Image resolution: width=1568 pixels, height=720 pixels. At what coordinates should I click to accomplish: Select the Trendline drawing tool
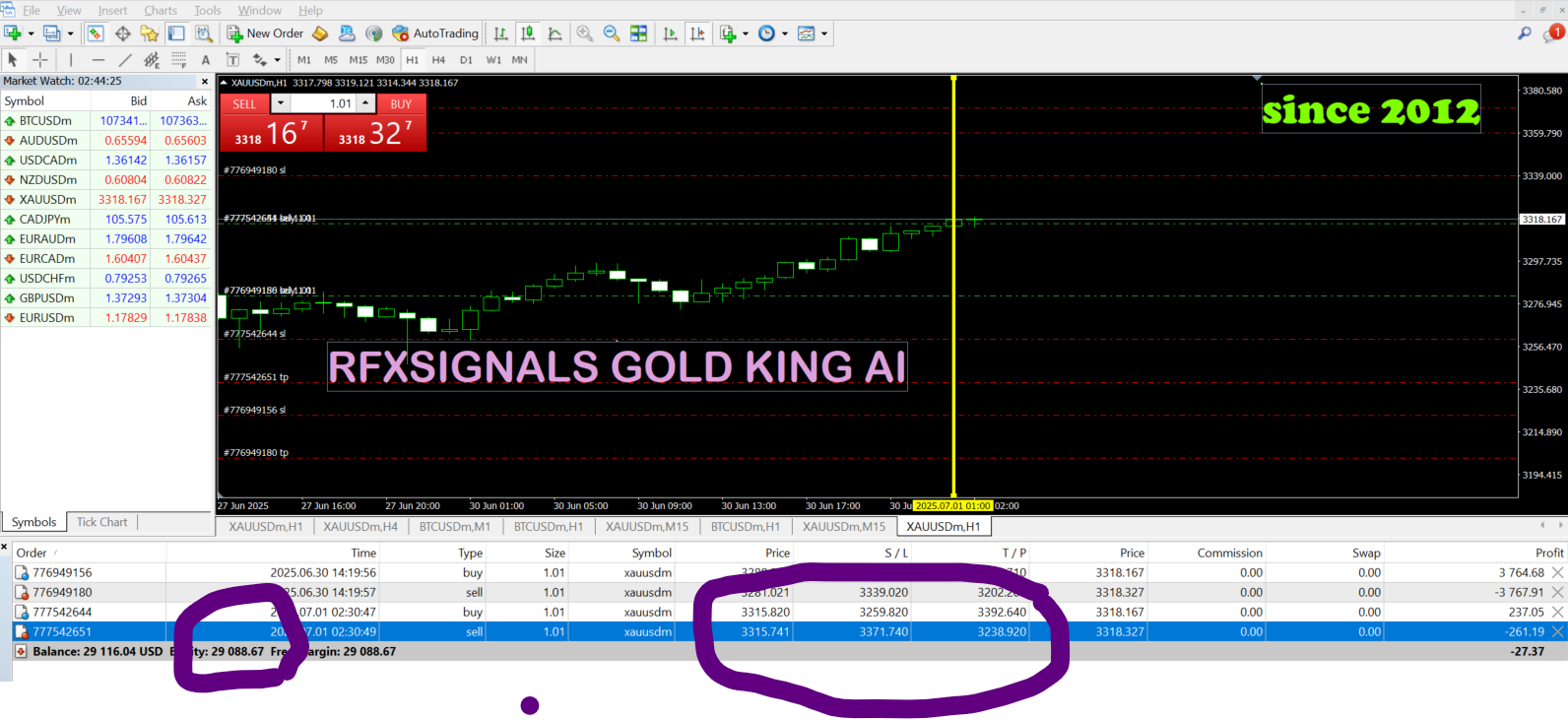click(125, 60)
